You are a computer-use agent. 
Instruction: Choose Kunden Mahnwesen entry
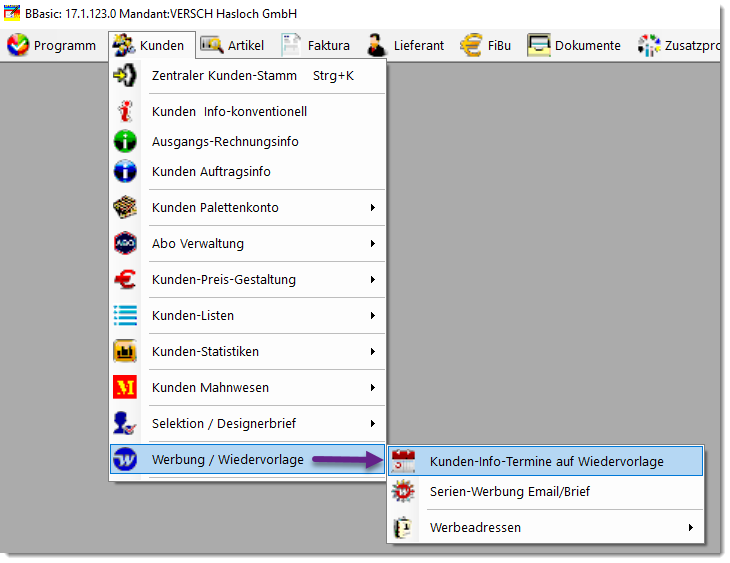[247, 387]
